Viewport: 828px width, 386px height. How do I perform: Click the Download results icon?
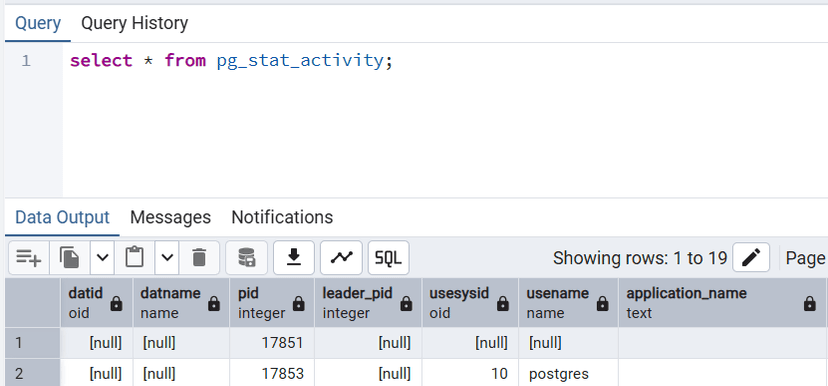(294, 258)
